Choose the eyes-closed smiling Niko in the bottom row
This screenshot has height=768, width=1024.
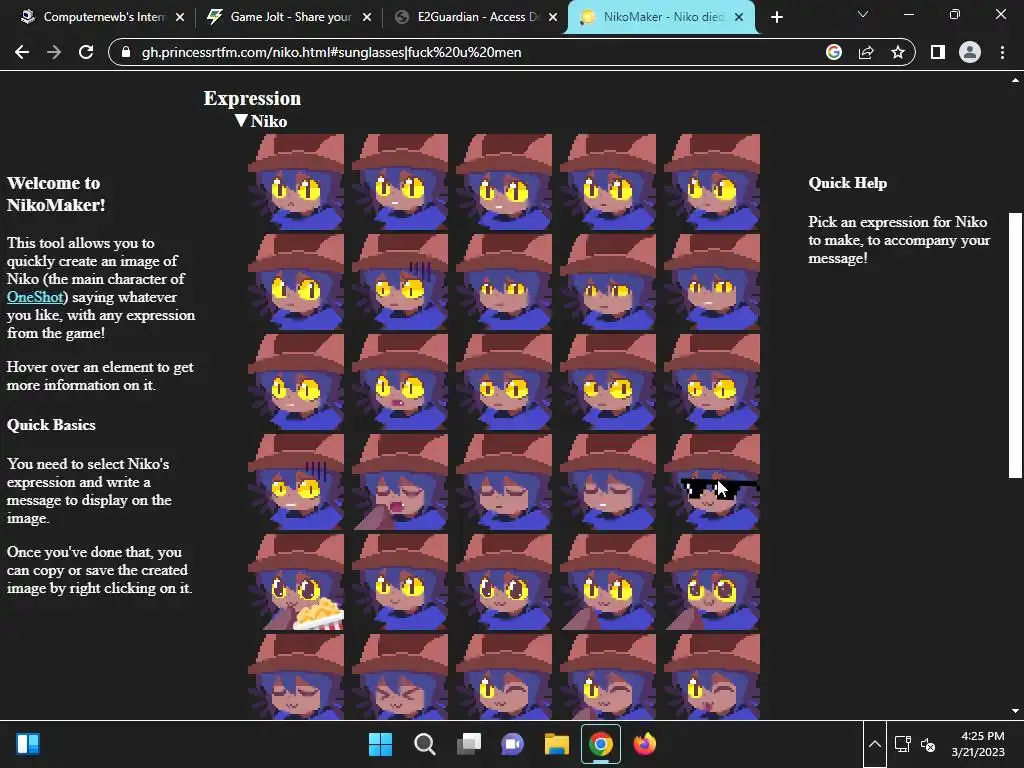[296, 677]
